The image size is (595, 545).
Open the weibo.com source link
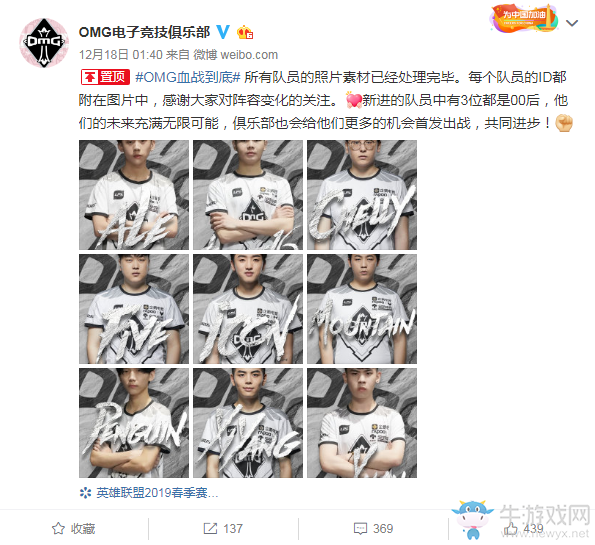[249, 55]
